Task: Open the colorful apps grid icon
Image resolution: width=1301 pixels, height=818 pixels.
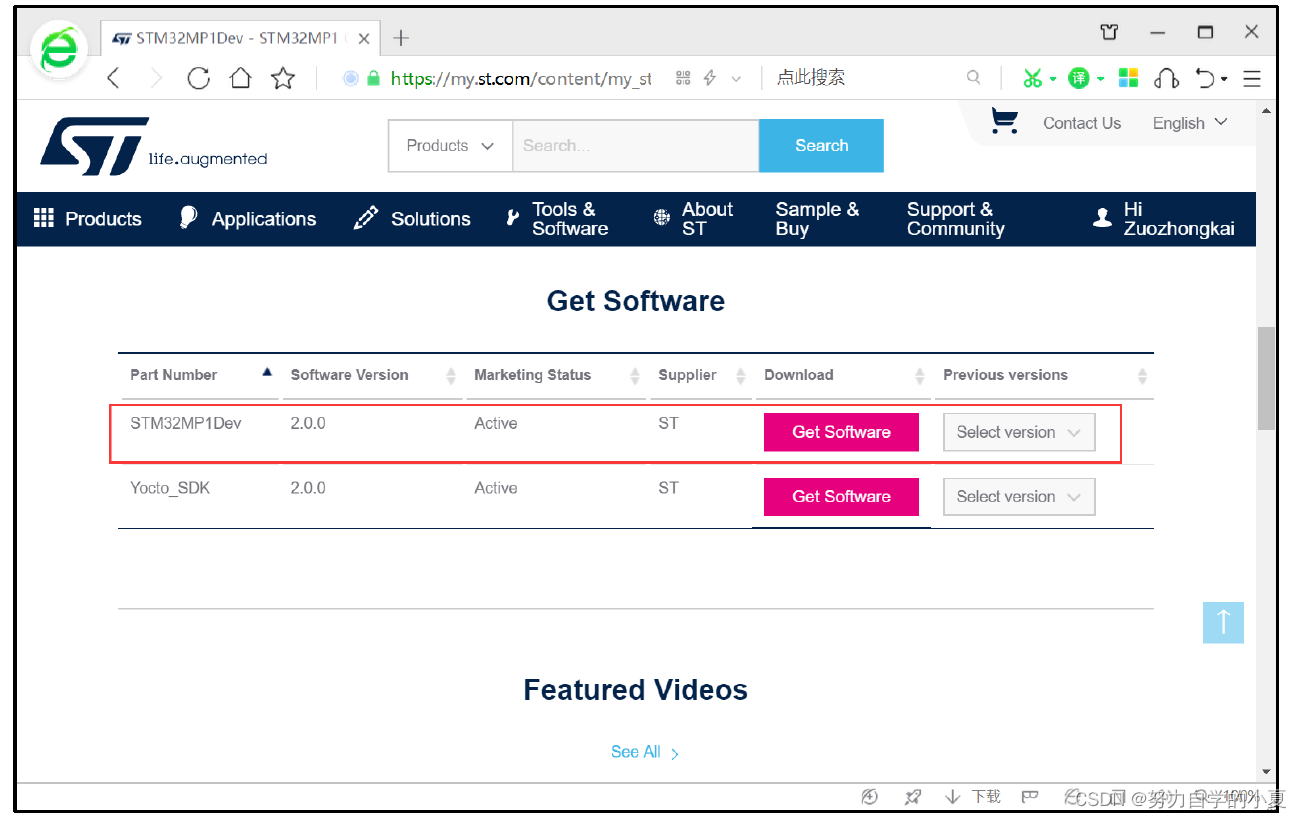Action: pyautogui.click(x=1128, y=78)
